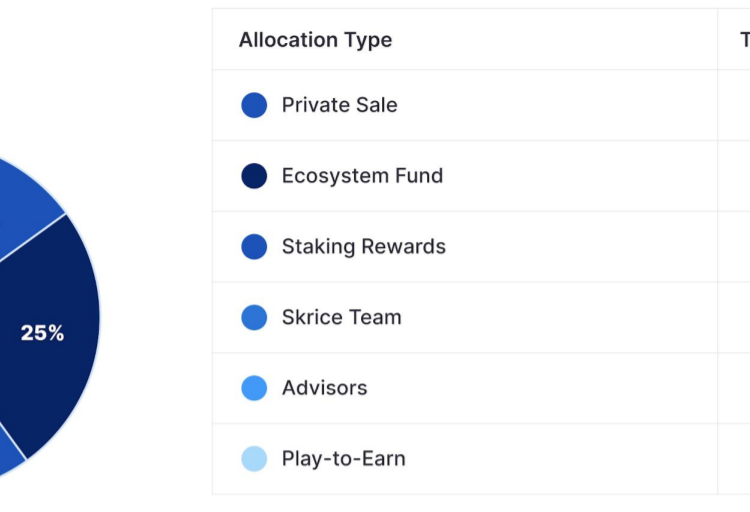Select the Play-to-Earn label
The height and width of the screenshot is (512, 750).
tap(343, 458)
